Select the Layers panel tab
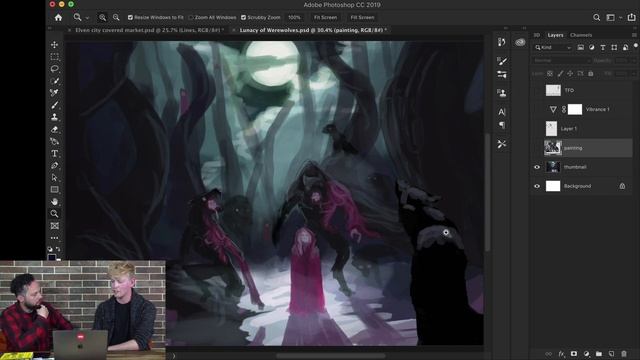The image size is (640, 360). tap(555, 35)
